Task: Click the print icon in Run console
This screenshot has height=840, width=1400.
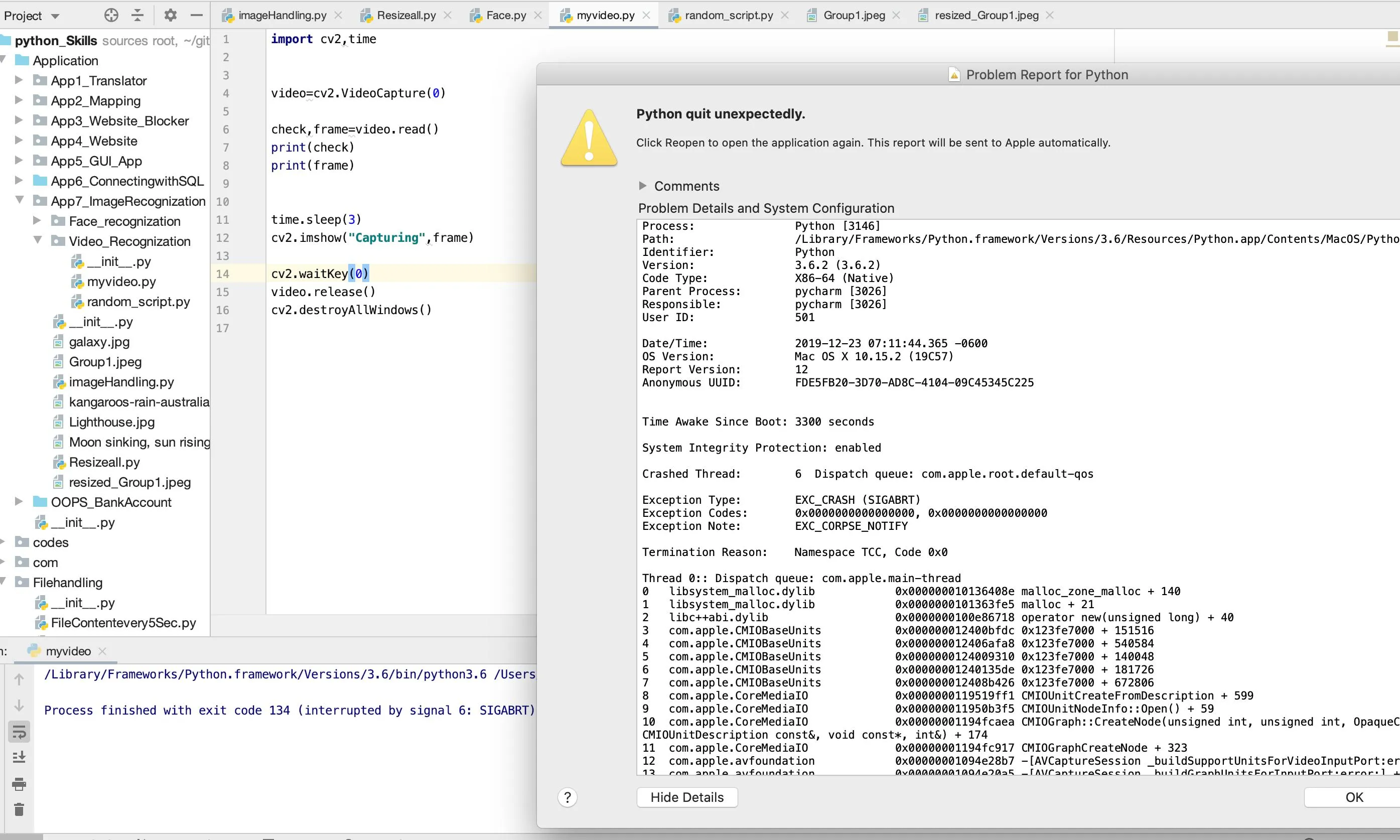Action: tap(19, 784)
